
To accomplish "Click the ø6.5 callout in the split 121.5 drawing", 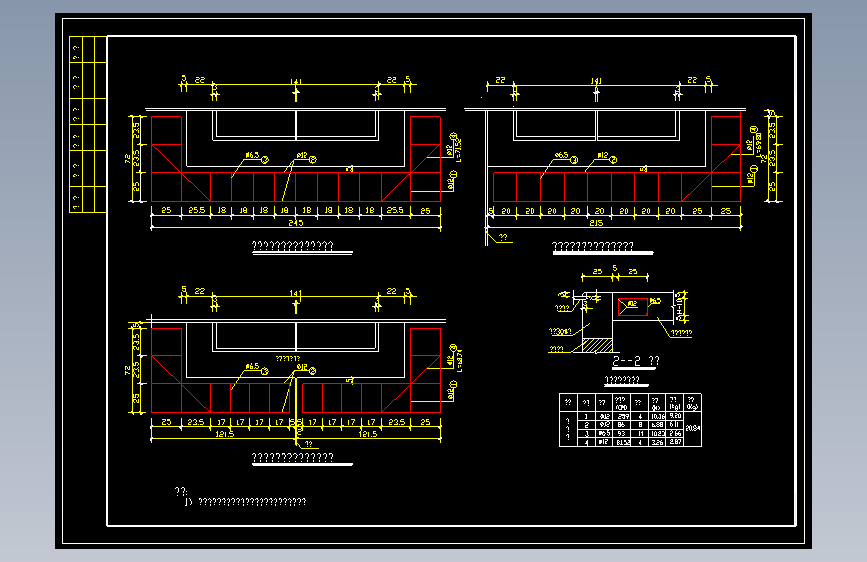I will [x=252, y=367].
